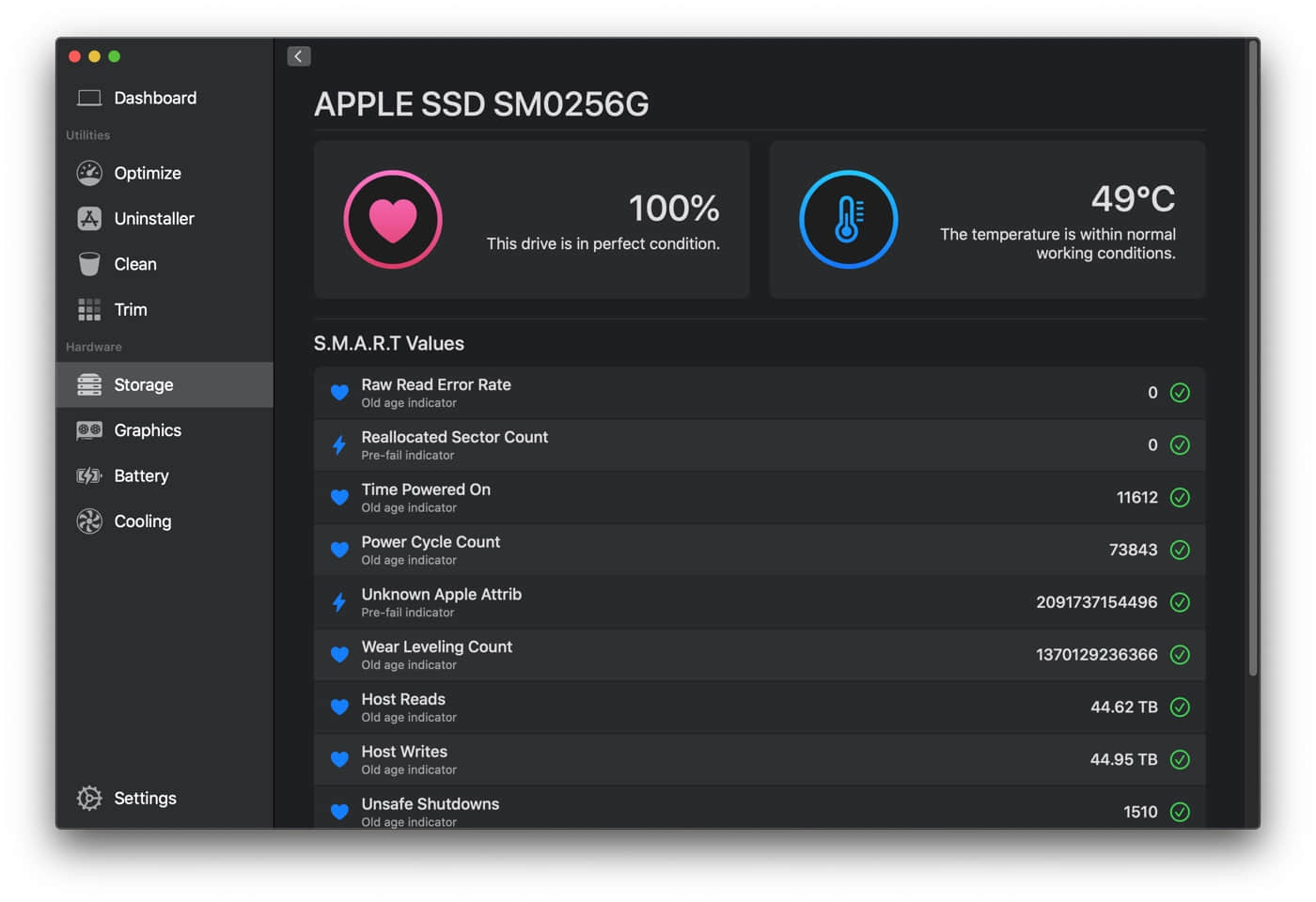
Task: Click the pink heart health icon
Action: coord(393,220)
